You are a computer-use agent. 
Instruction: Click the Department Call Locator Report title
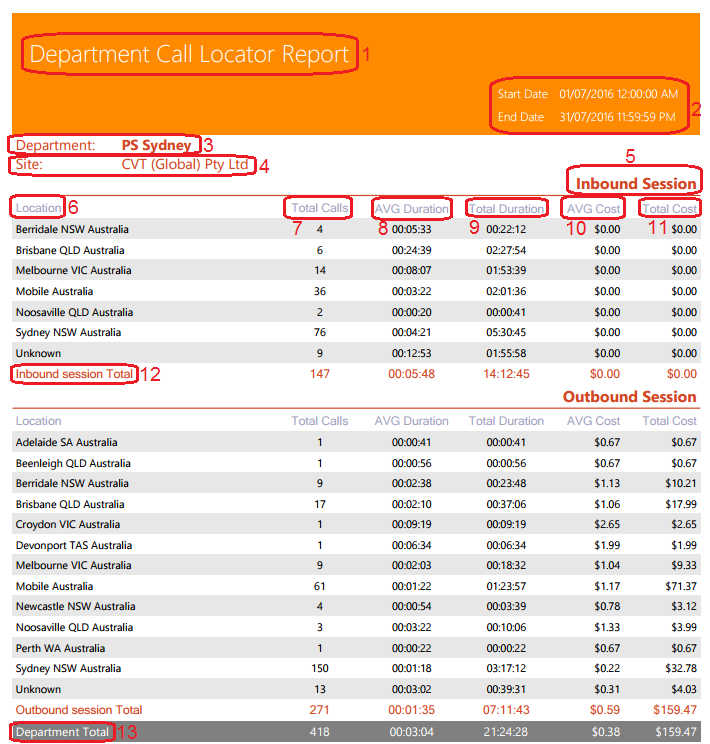coord(189,54)
